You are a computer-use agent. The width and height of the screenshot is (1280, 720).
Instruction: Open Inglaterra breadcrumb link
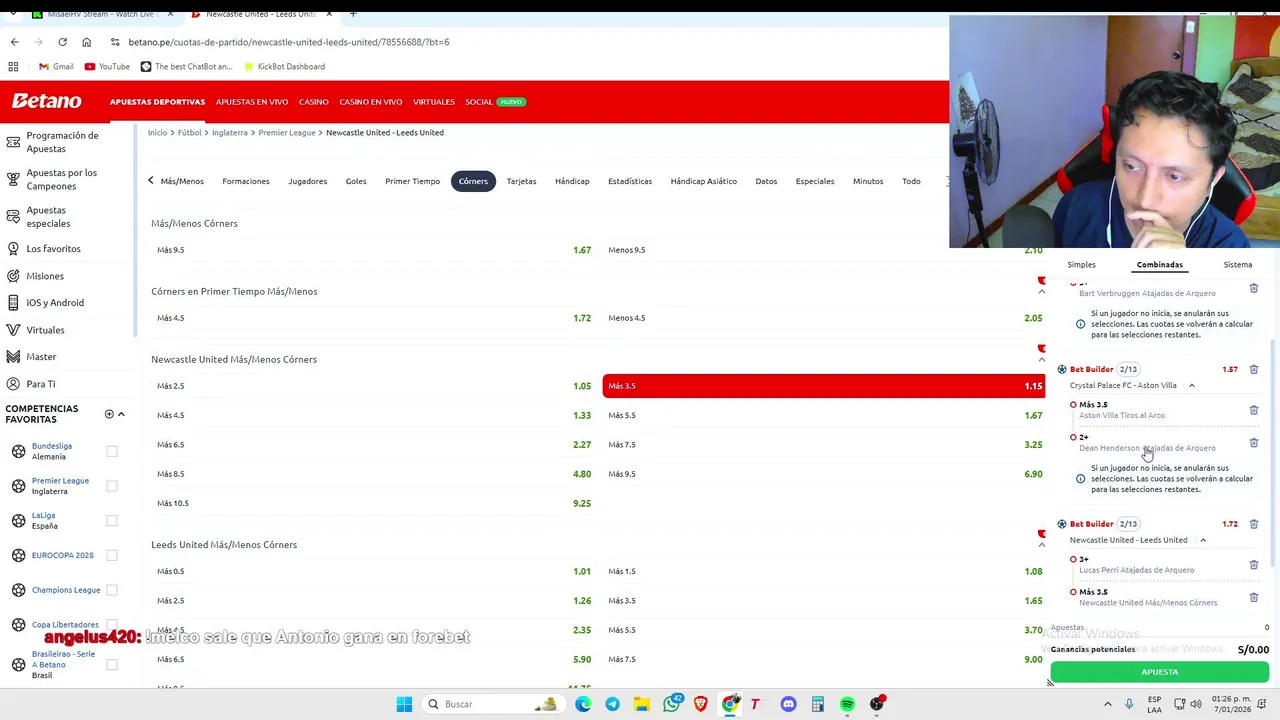click(230, 133)
